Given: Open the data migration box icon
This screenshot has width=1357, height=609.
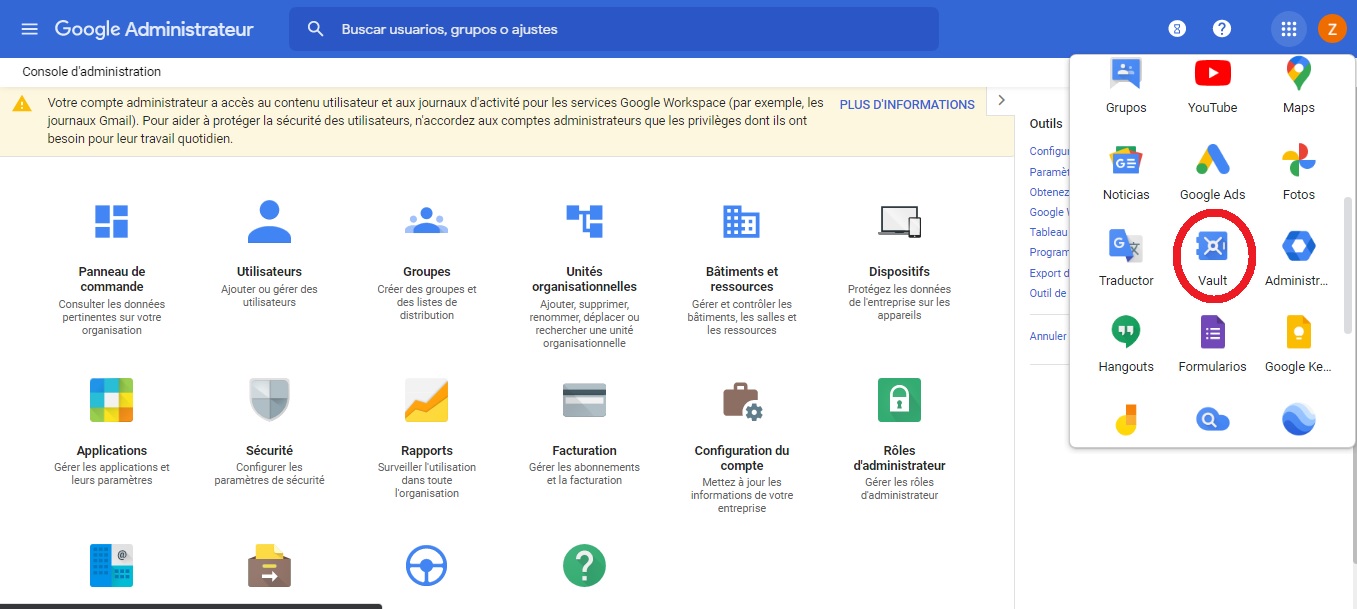Looking at the screenshot, I should pyautogui.click(x=269, y=565).
